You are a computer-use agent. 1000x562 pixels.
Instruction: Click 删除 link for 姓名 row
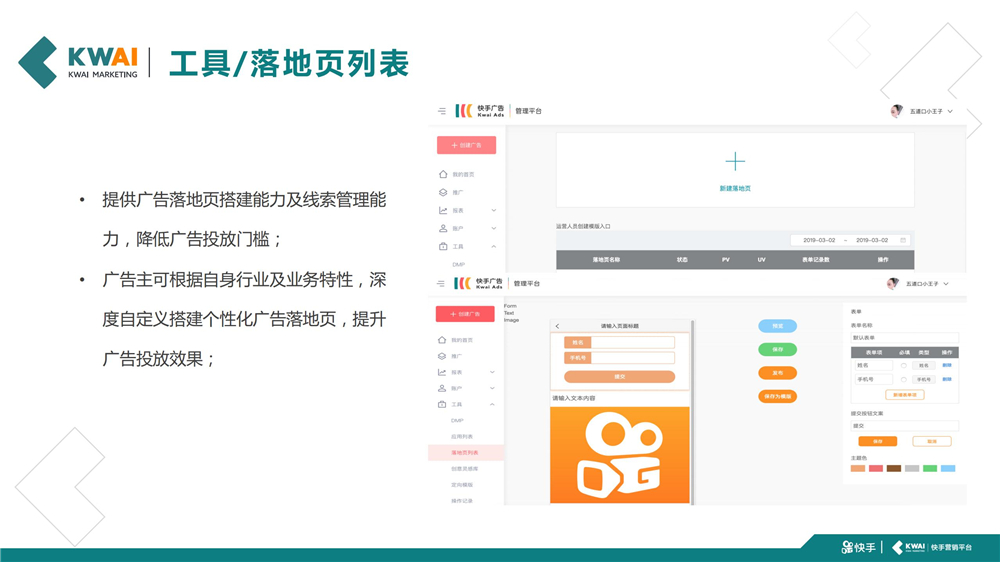[947, 366]
